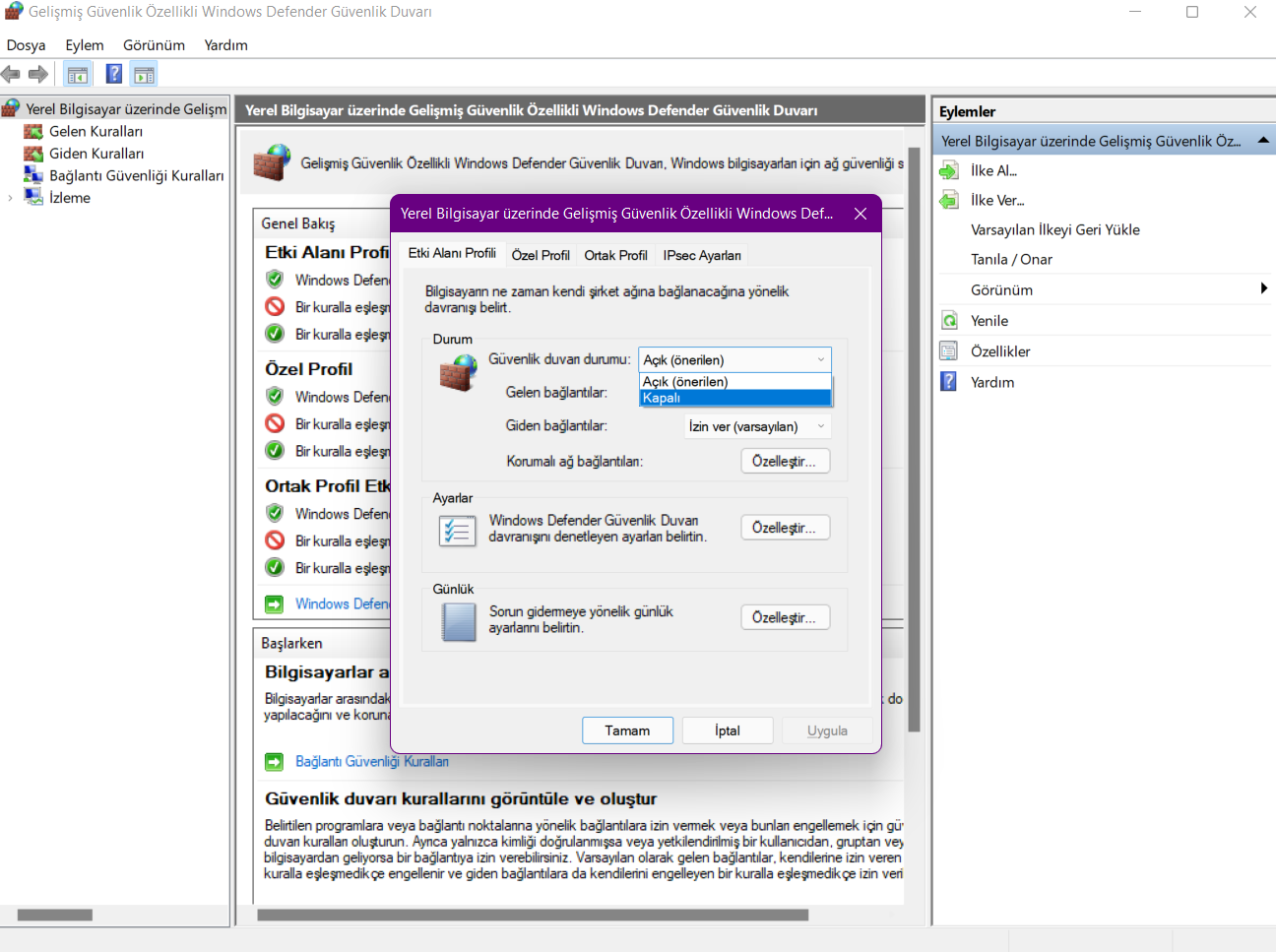Go back with the toolbar back arrow
This screenshot has height=952, width=1276.
(11, 74)
